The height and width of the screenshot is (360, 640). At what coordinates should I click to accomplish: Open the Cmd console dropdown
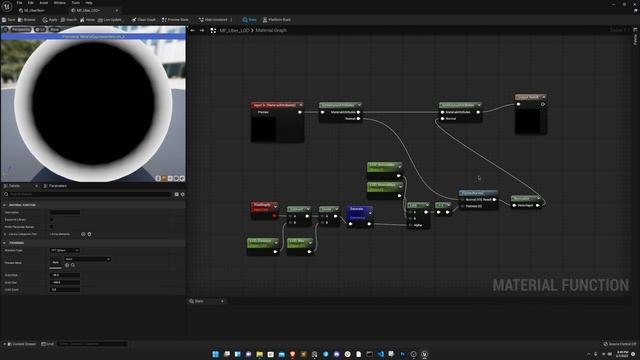(x=48, y=344)
